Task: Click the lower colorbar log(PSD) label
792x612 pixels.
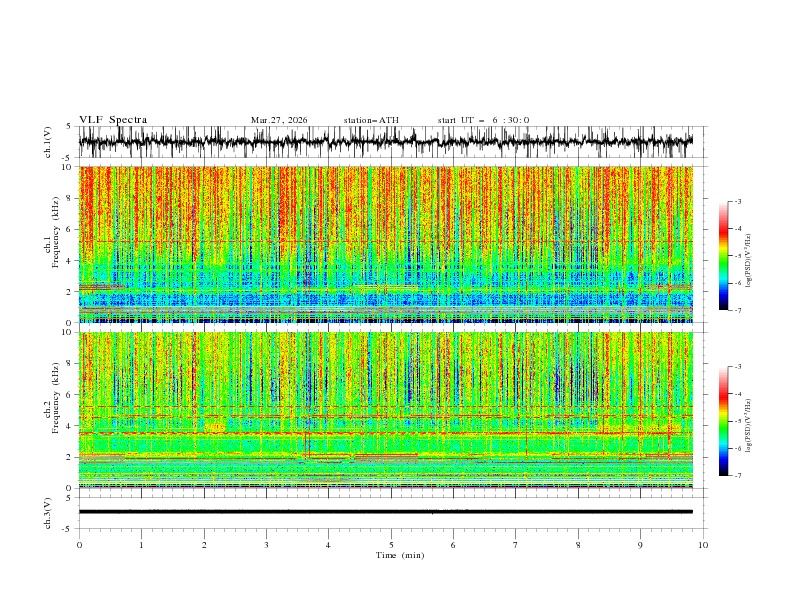Action: pyautogui.click(x=749, y=425)
